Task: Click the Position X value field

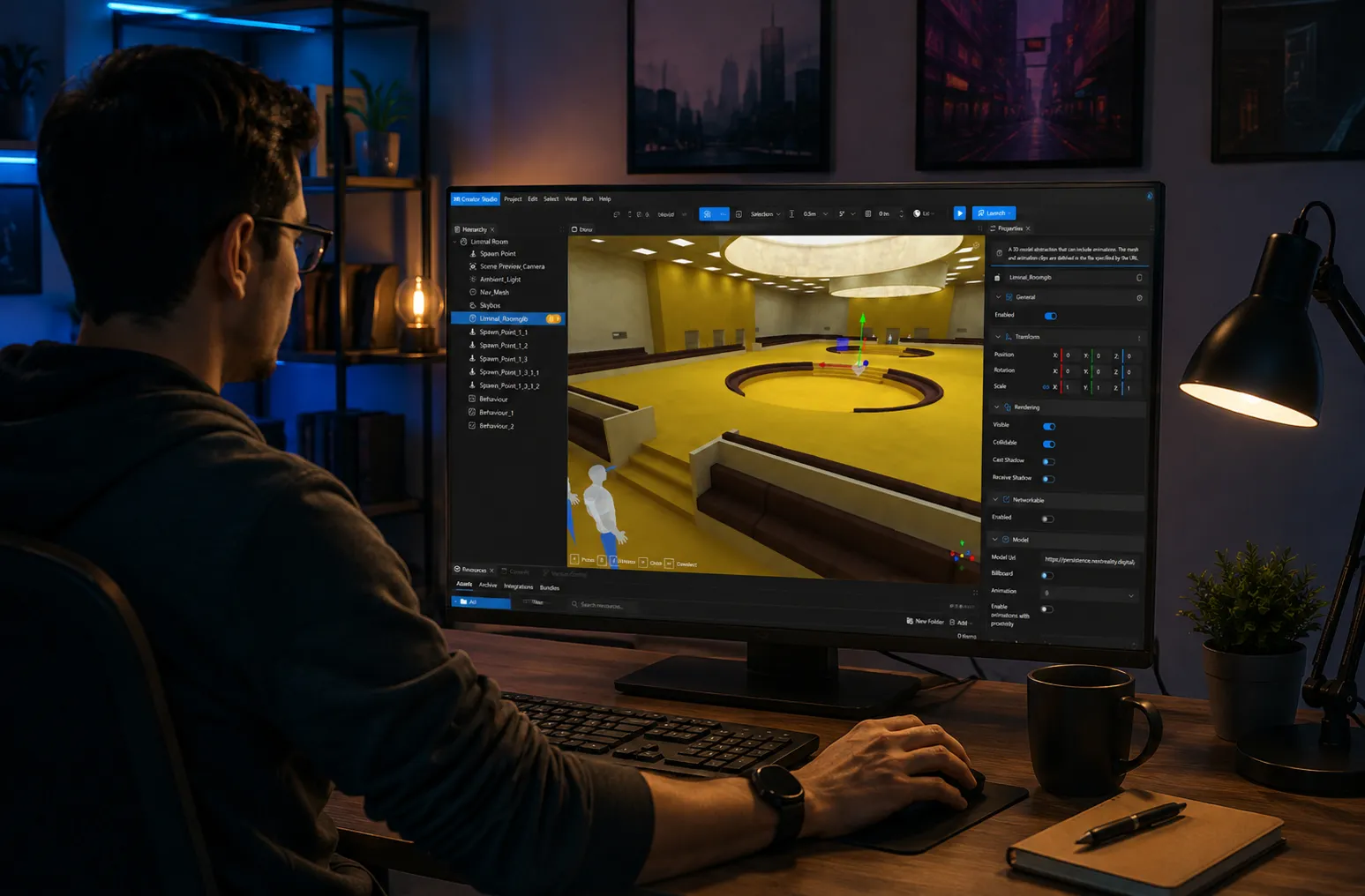Action: click(1071, 356)
